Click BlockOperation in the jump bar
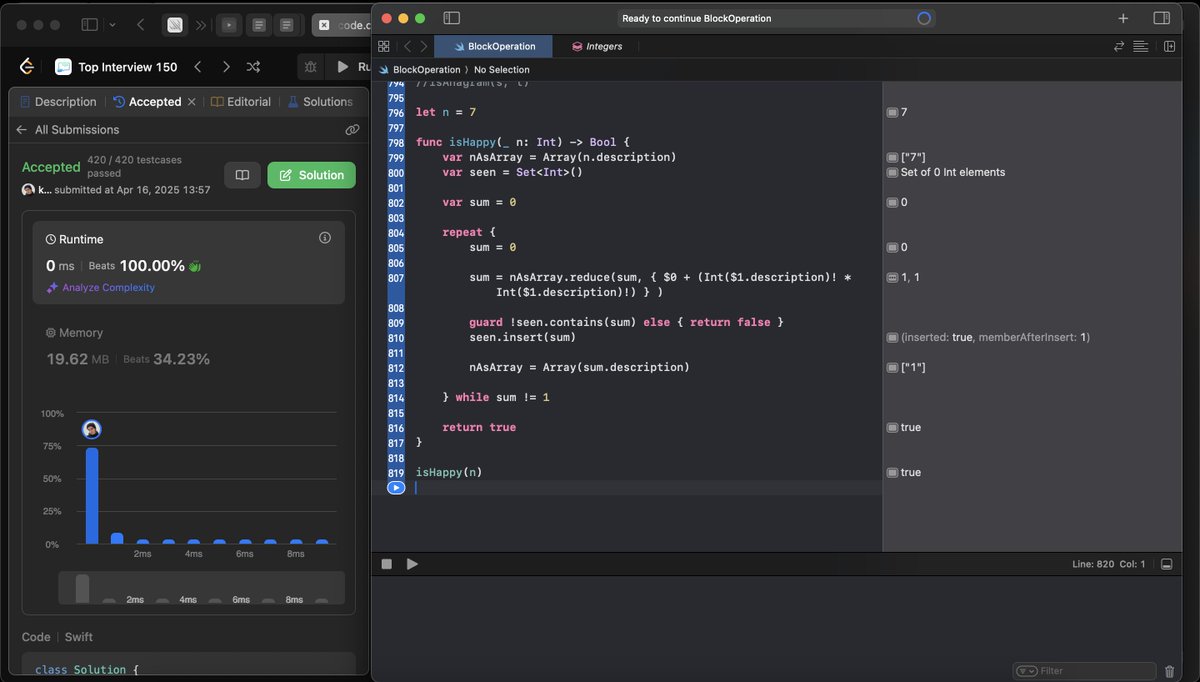 420,70
